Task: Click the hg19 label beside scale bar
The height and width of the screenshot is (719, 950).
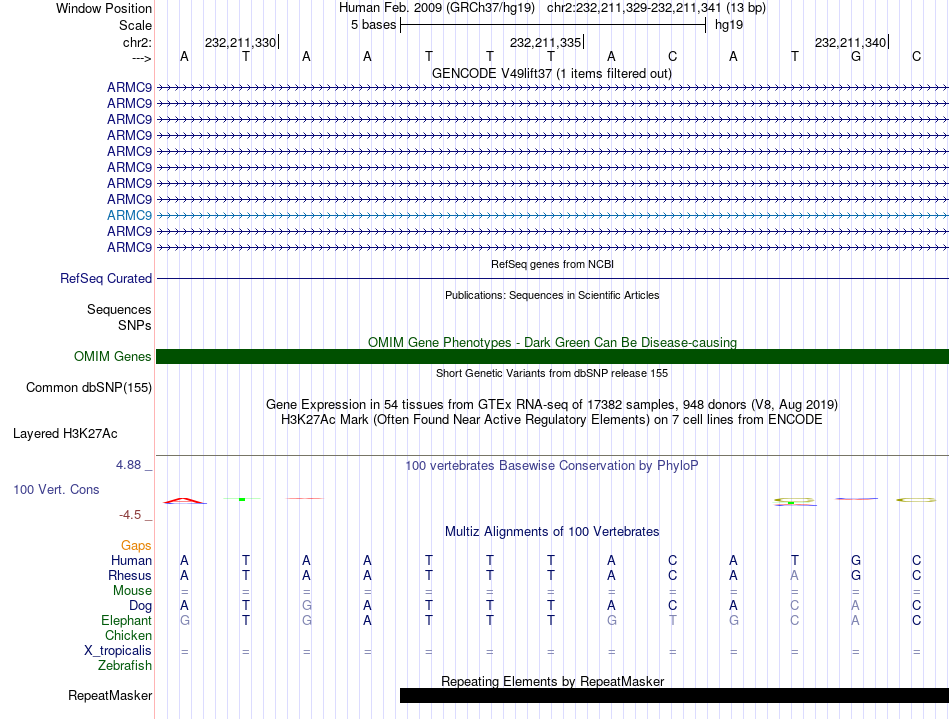Action: coord(729,25)
